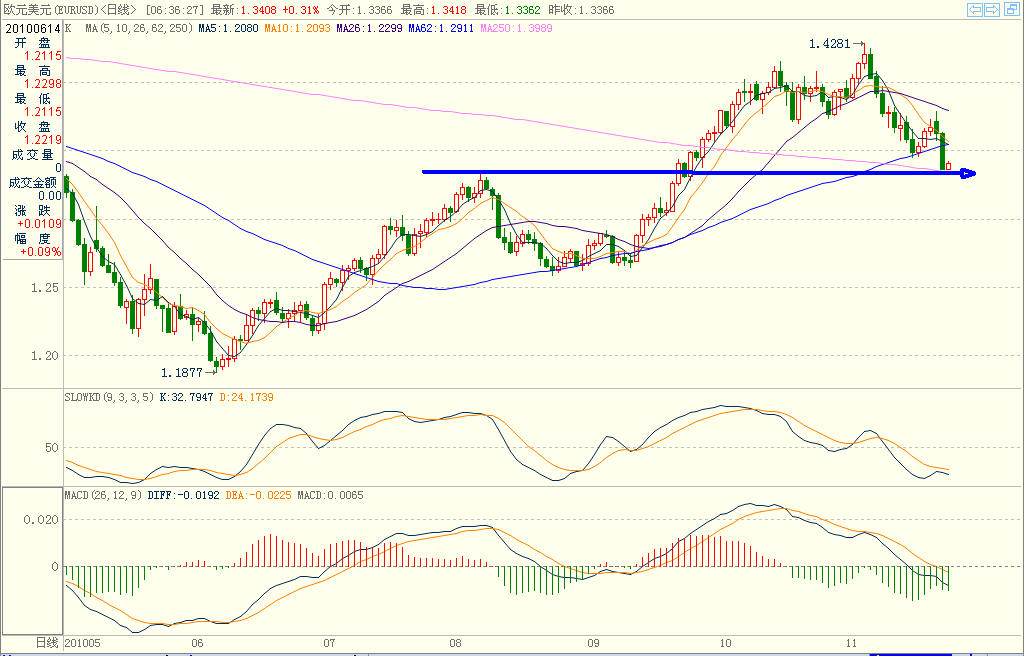Click the 50 level label in the SLOWKD pane
The width and height of the screenshot is (1024, 656).
coord(52,448)
